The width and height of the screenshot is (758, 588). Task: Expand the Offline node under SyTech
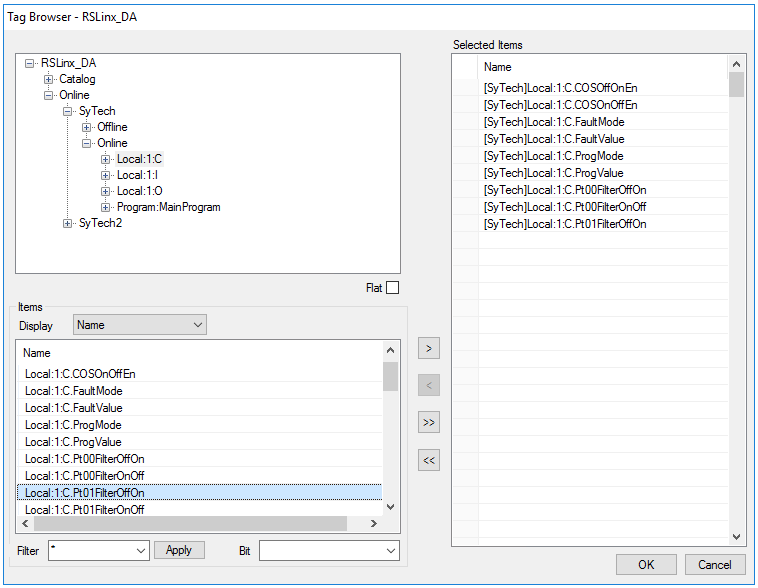point(87,127)
